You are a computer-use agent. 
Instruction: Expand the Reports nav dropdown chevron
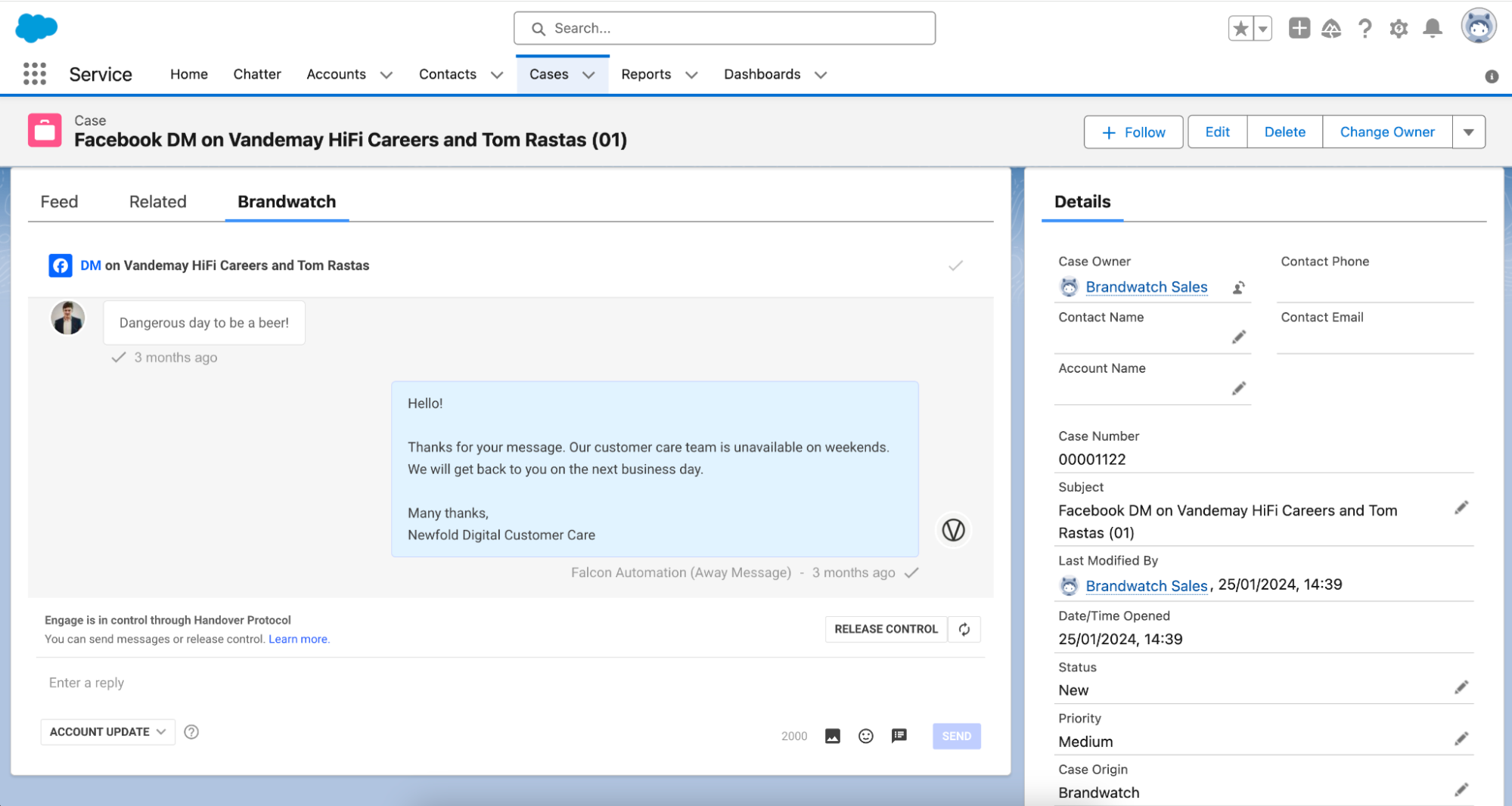[691, 75]
